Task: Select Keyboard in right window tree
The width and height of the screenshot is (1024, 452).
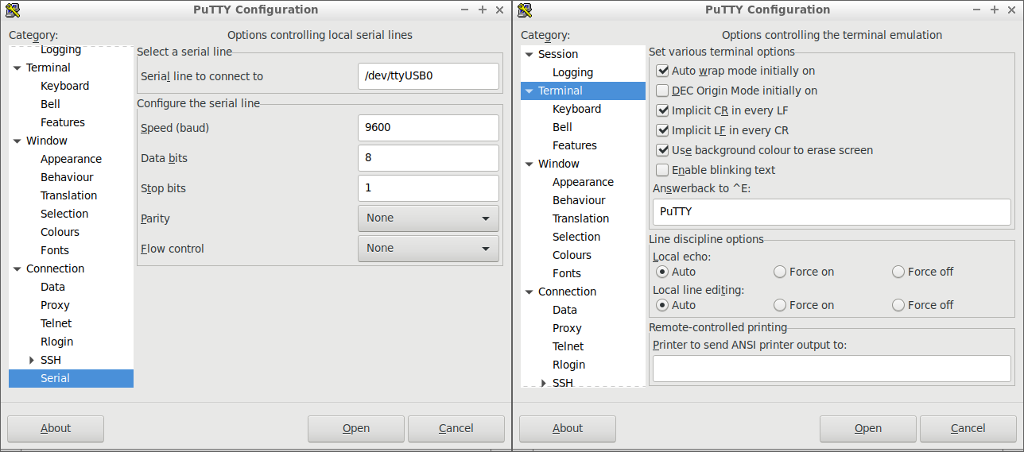Action: (577, 109)
